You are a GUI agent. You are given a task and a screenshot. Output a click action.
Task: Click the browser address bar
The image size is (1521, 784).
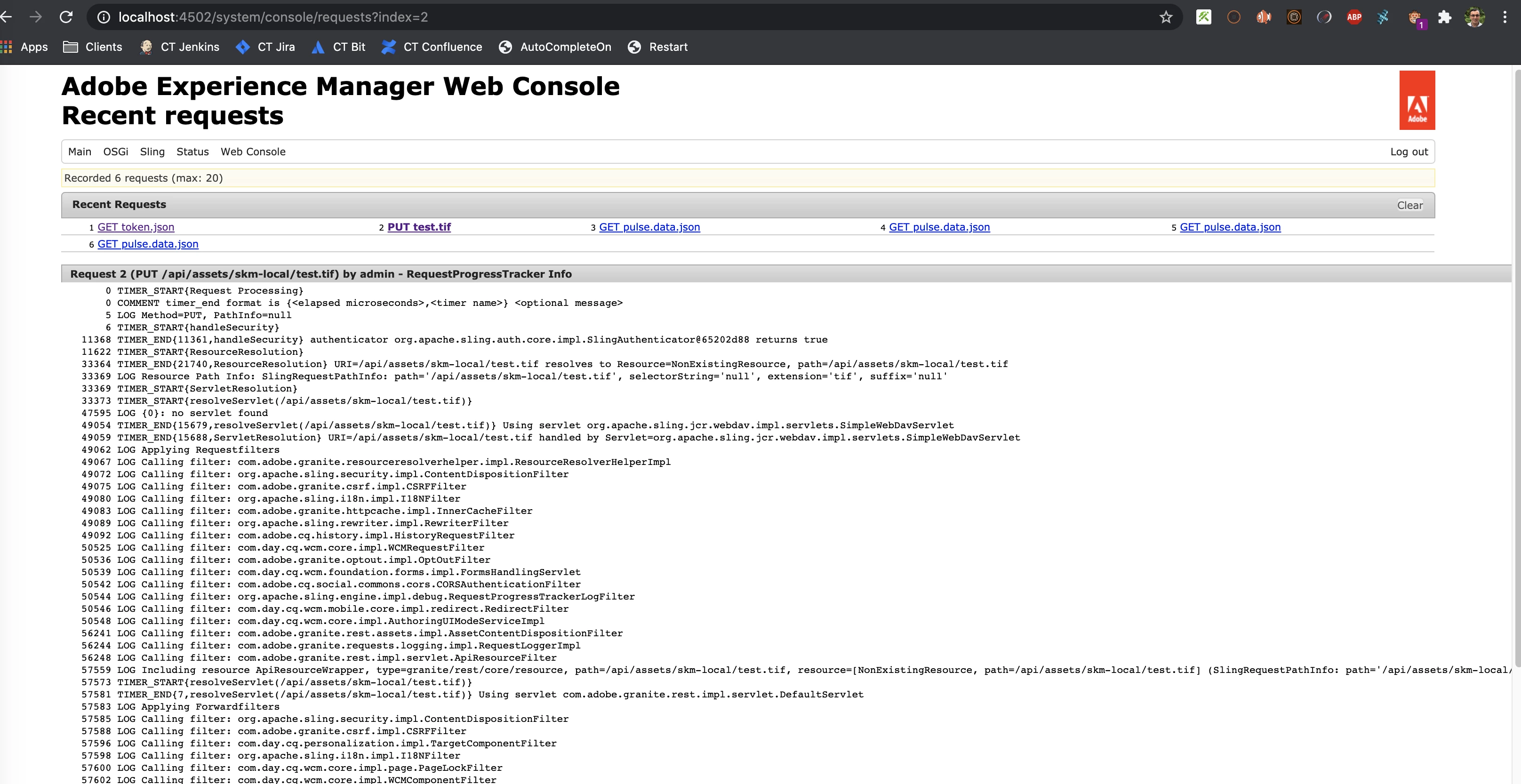(x=591, y=17)
